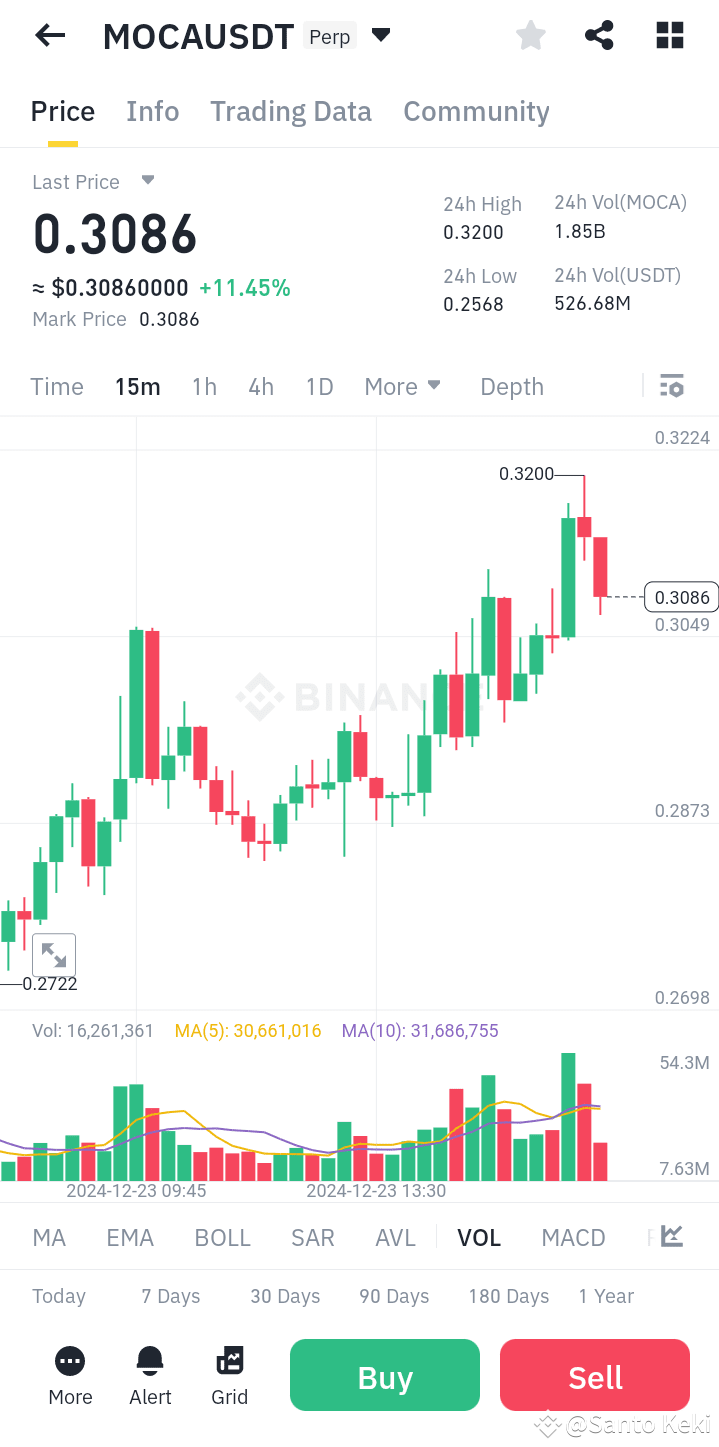Open the More actions menu at bottom
719x1447 pixels.
[69, 1375]
